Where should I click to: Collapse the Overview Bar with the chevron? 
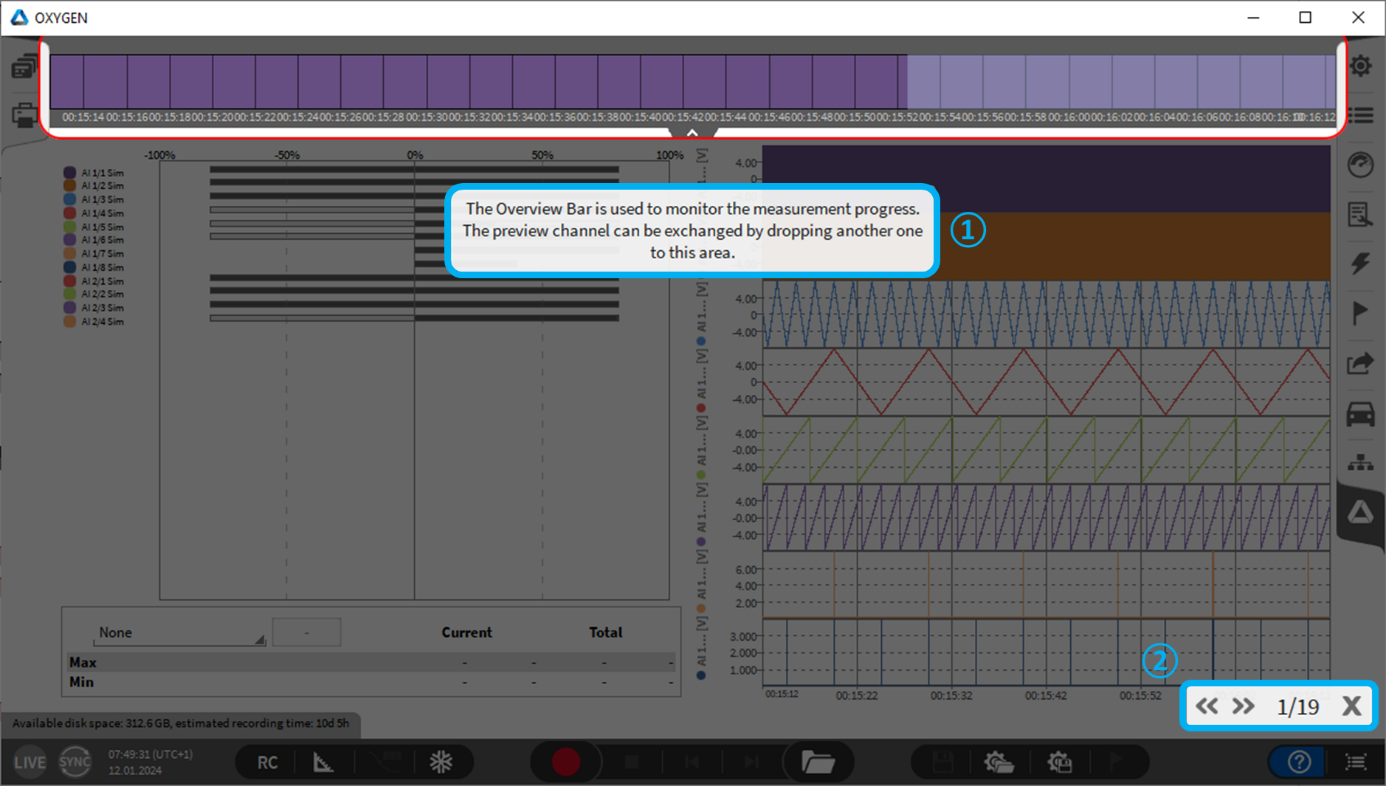point(692,132)
